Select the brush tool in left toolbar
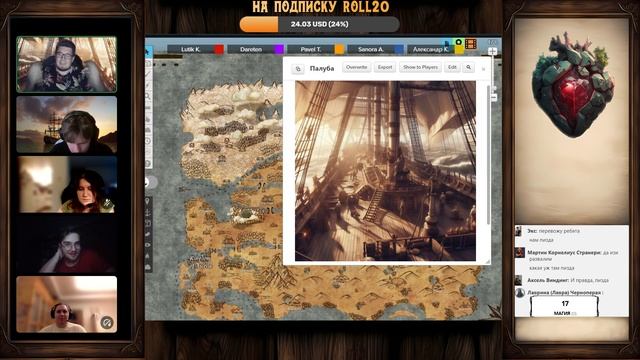This screenshot has width=640, height=360. click(148, 85)
